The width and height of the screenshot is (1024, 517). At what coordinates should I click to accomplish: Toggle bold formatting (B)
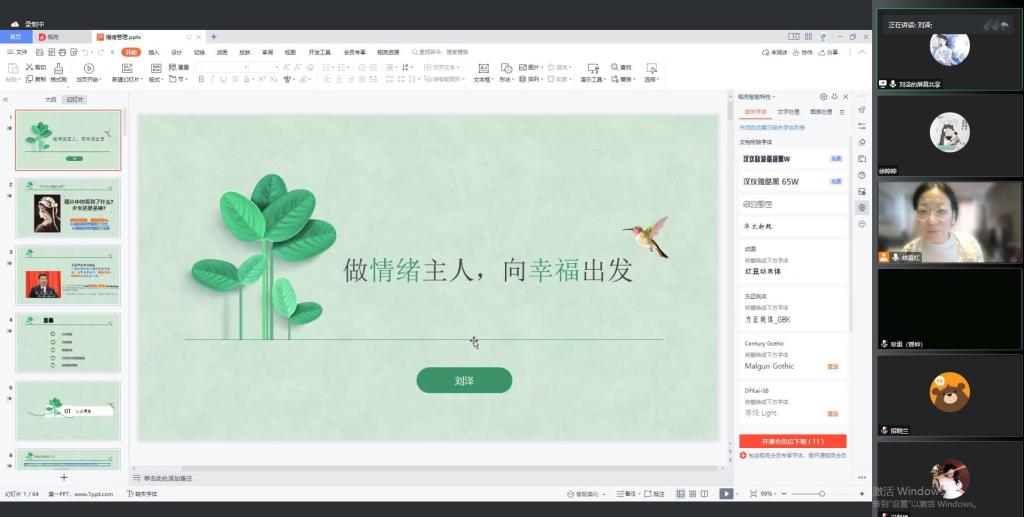coord(201,79)
